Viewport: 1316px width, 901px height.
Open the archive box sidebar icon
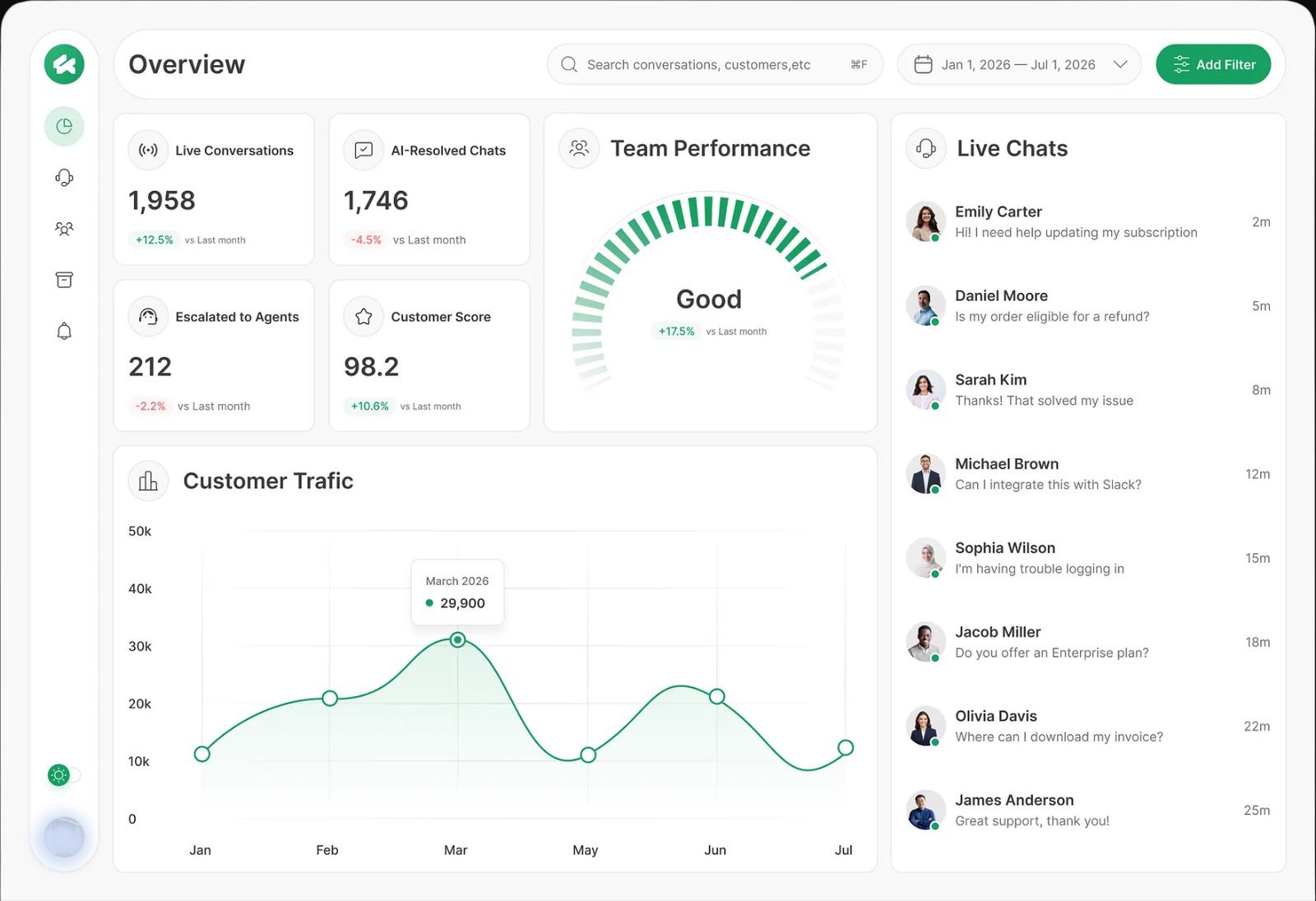[x=64, y=280]
